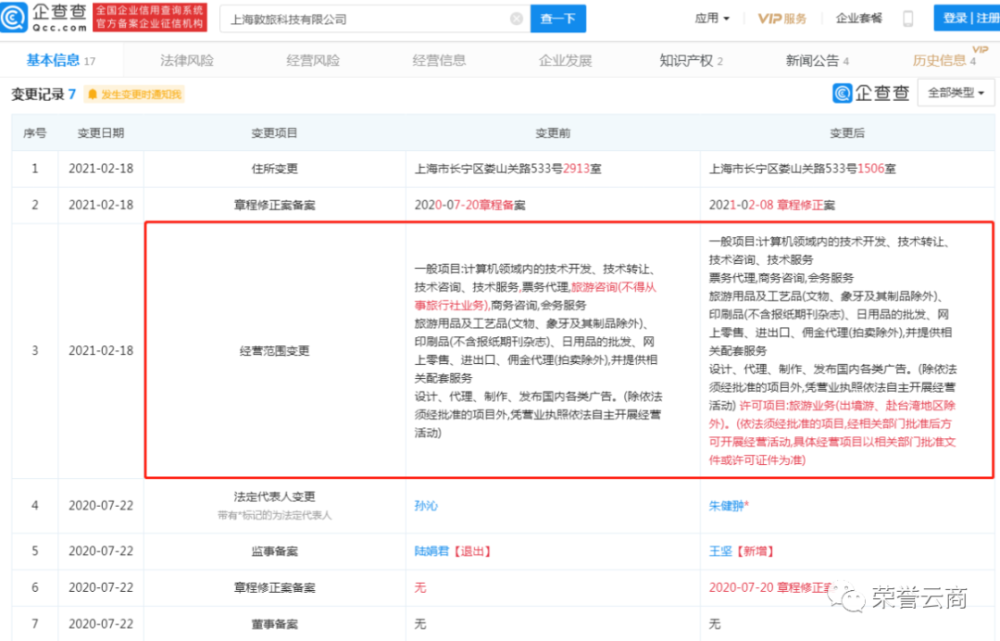Open the 全部类型 filter dropdown
Viewport: 1000px width, 641px height.
(955, 93)
